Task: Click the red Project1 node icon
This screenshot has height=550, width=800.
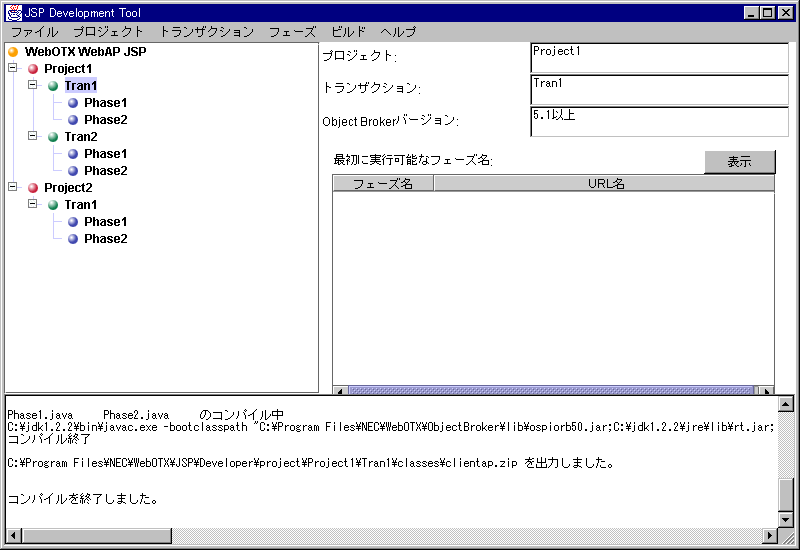Action: pos(33,69)
